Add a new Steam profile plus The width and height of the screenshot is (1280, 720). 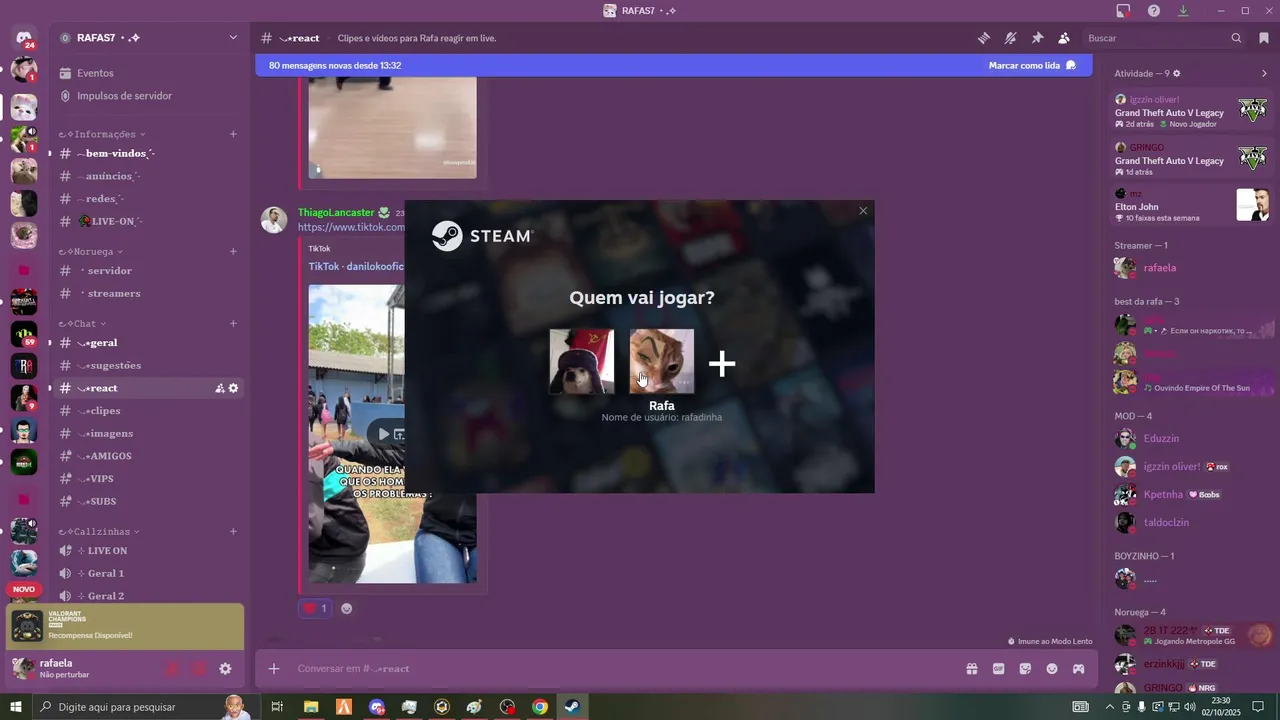point(722,364)
